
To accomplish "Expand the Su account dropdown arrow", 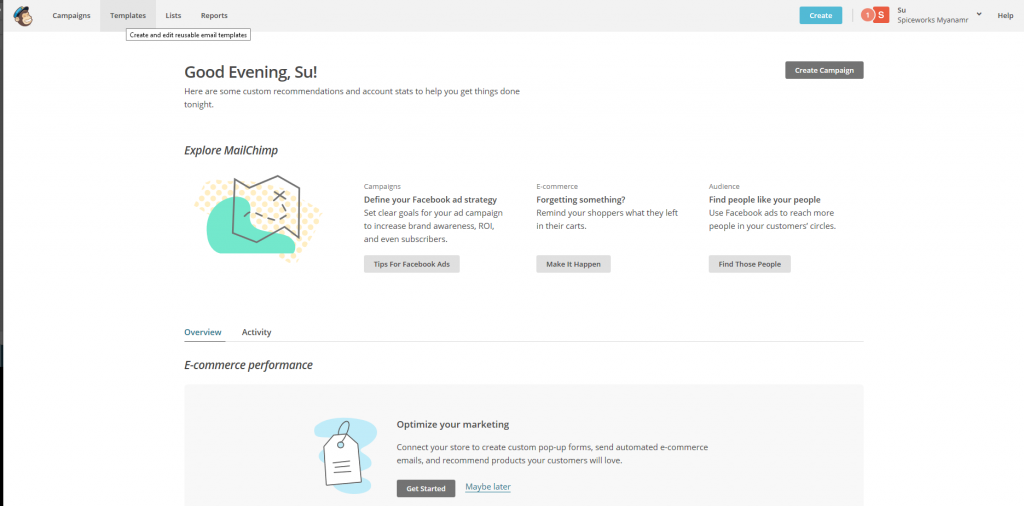I will (x=978, y=15).
